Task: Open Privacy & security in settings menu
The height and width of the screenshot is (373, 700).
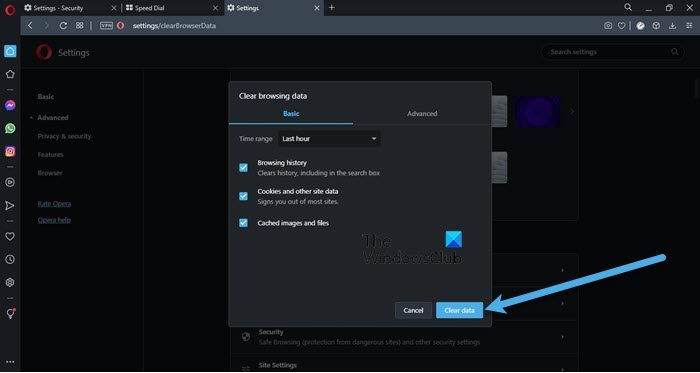Action: [x=64, y=136]
